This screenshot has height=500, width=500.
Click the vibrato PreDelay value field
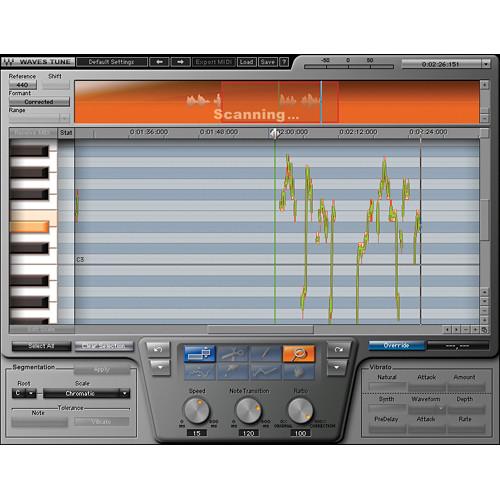tap(387, 429)
